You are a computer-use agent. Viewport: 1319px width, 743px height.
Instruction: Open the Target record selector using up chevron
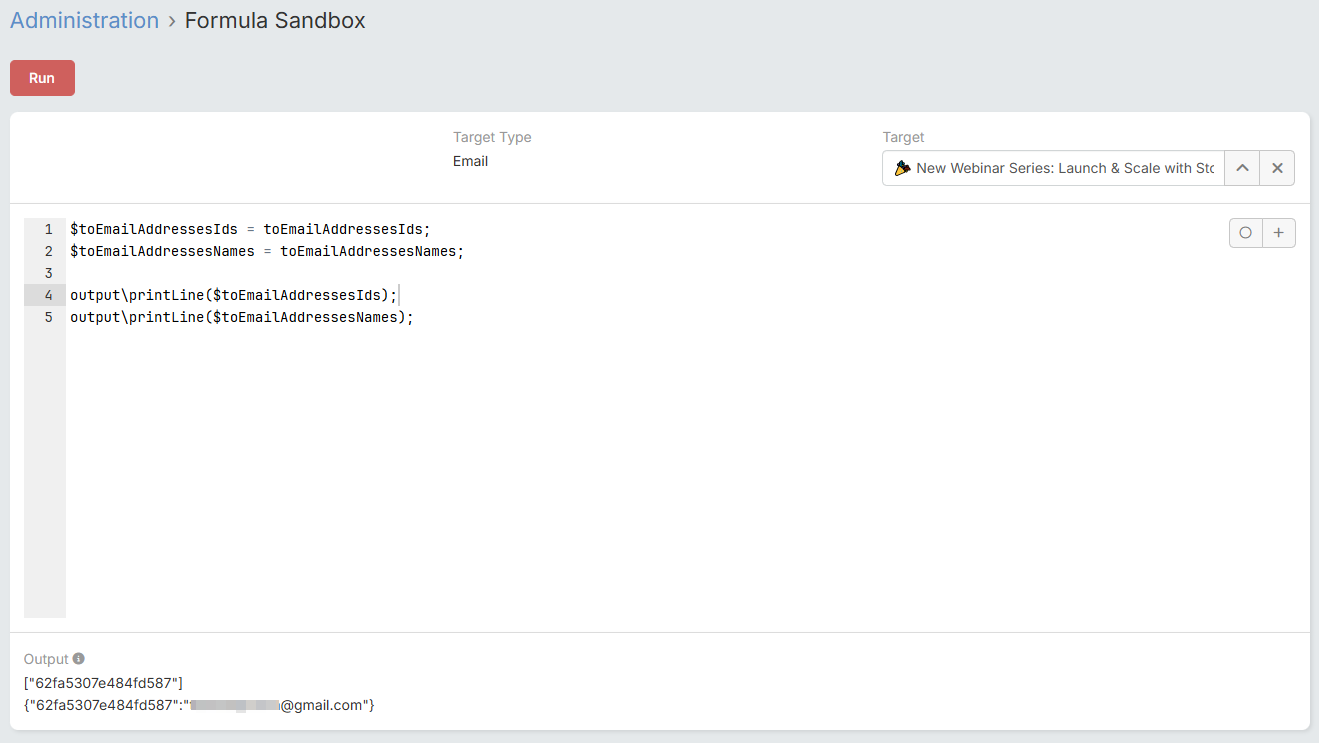coord(1242,168)
